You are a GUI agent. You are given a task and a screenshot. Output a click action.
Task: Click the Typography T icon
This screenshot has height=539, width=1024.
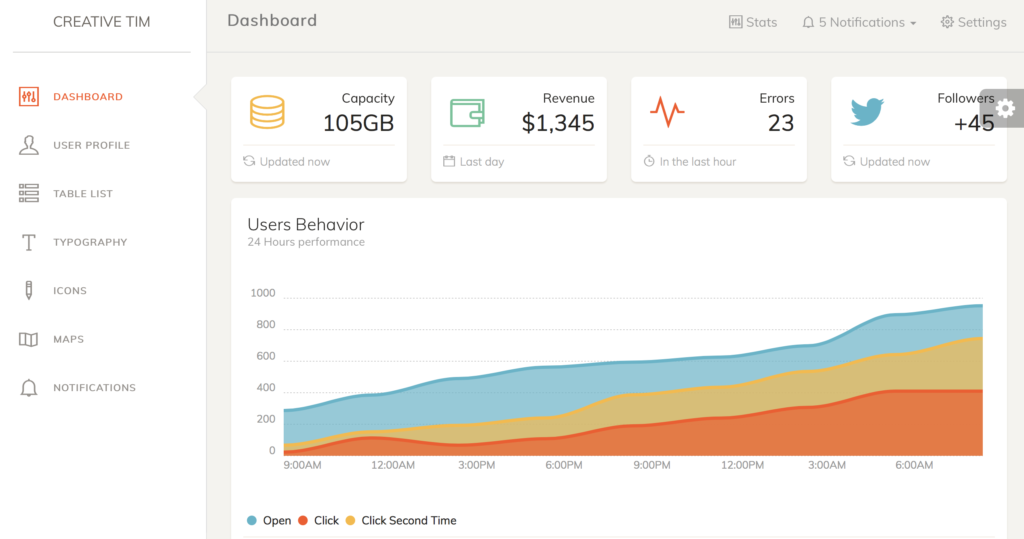[29, 242]
